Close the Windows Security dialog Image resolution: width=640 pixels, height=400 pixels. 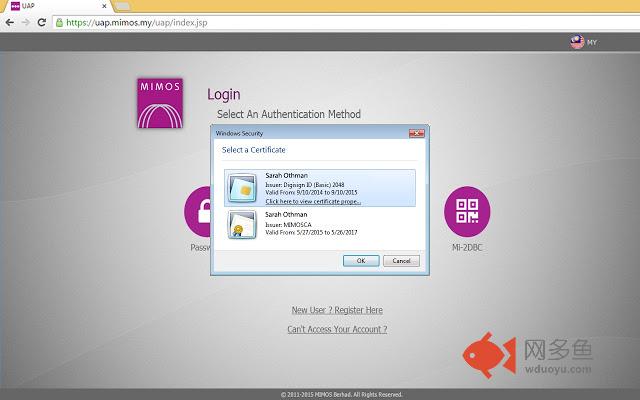point(416,133)
